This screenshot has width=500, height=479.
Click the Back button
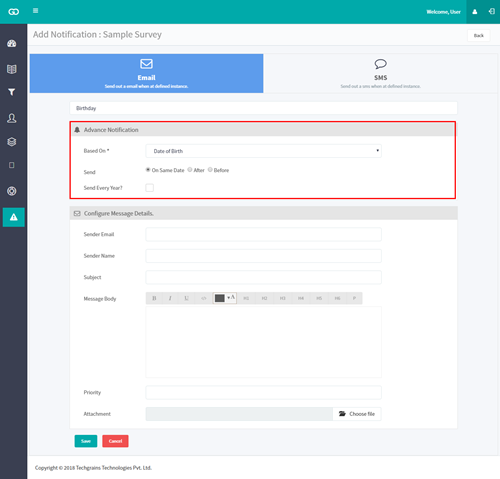pyautogui.click(x=479, y=35)
